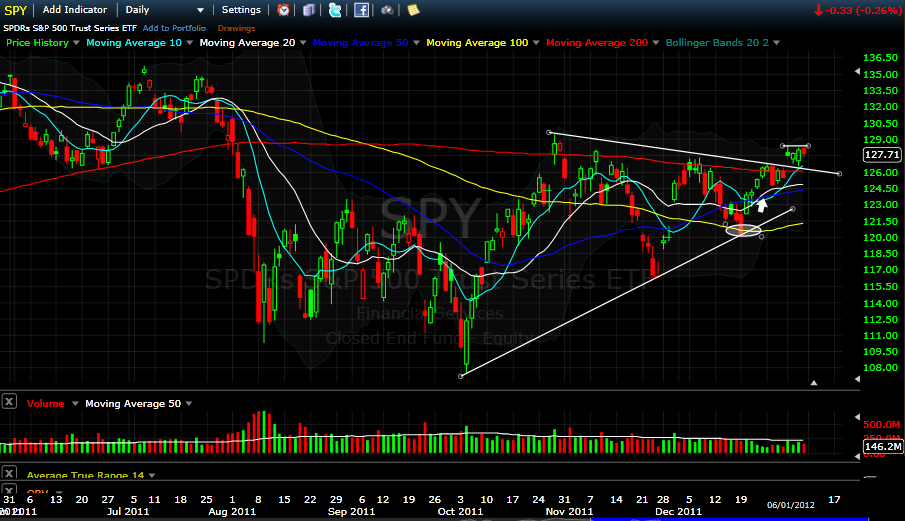Click the -0.33 (-0.26%) price change text
The image size is (905, 521).
click(863, 10)
